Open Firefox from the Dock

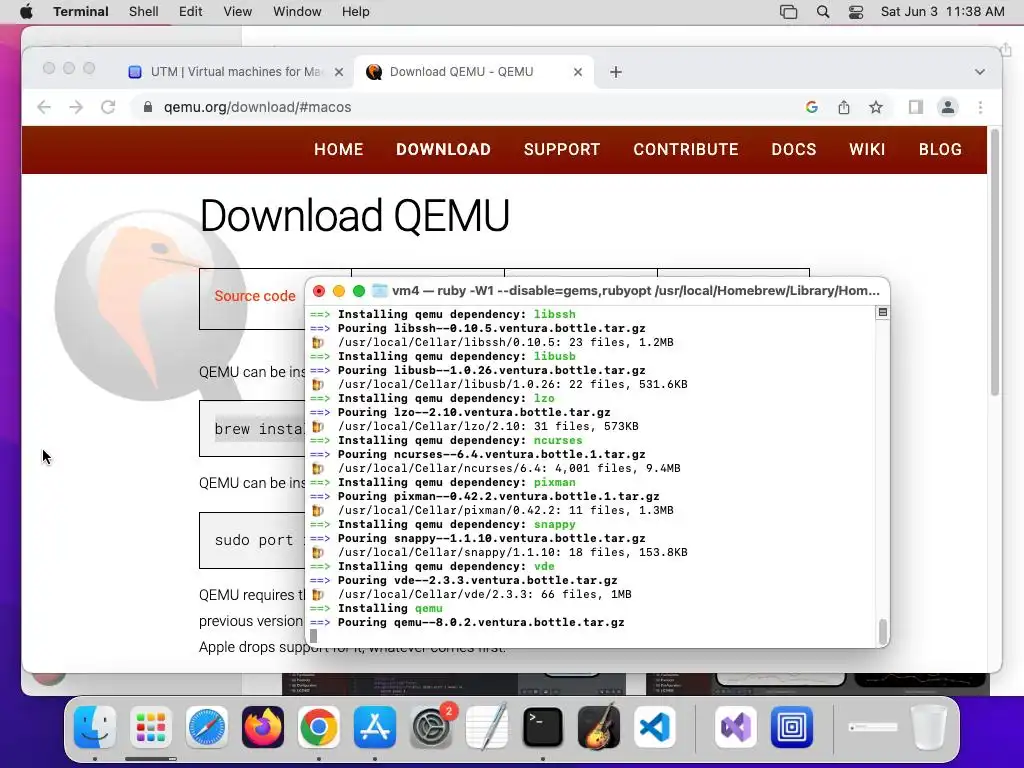[263, 727]
